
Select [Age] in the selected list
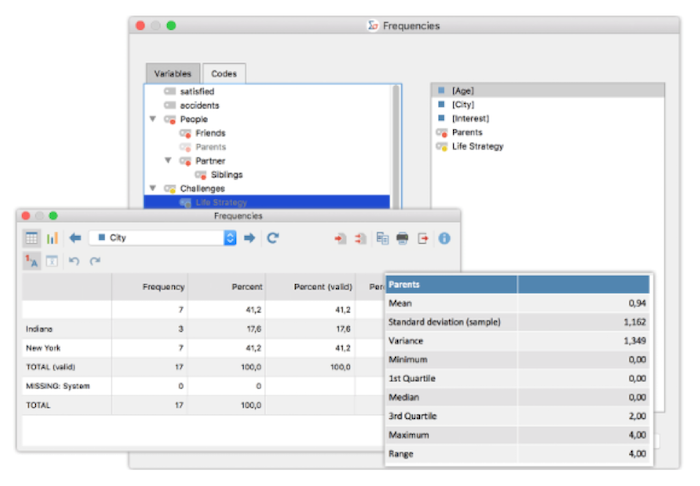click(x=462, y=90)
